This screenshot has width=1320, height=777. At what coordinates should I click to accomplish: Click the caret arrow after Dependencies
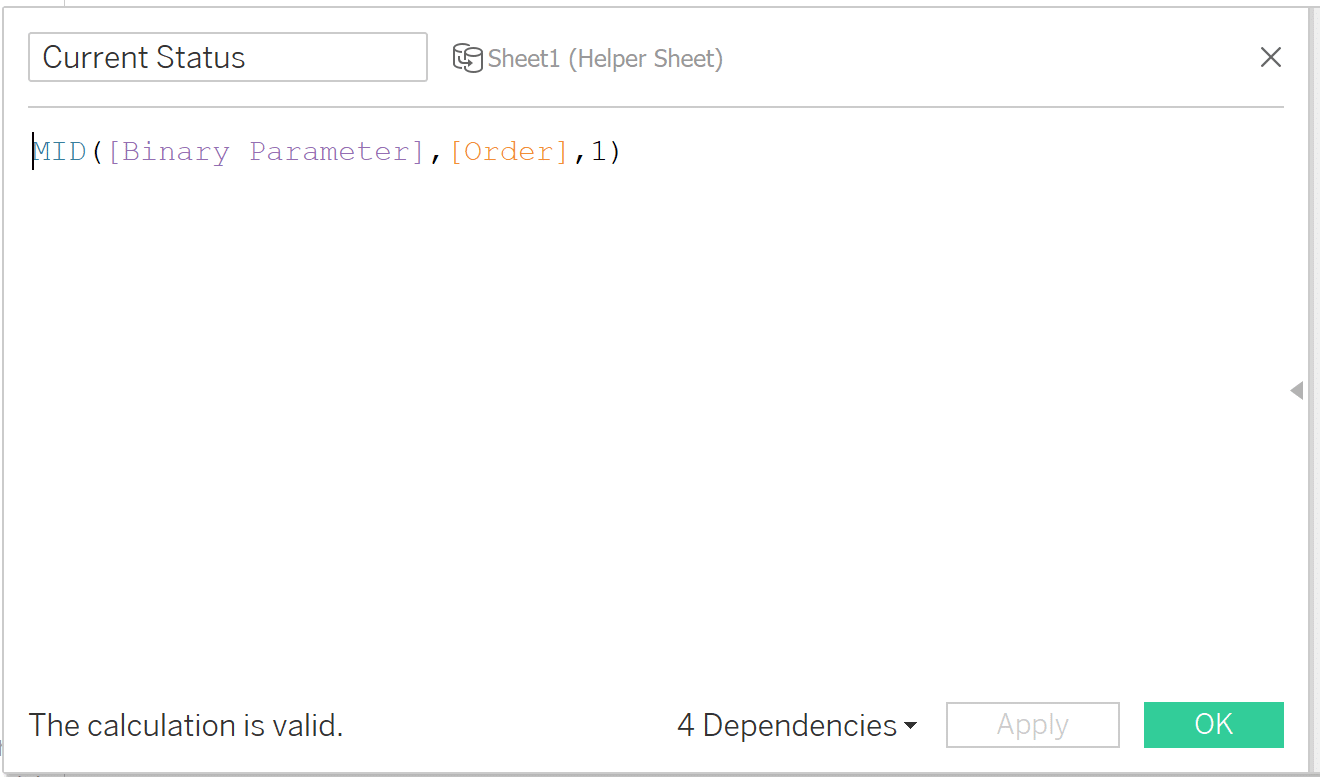tap(911, 727)
